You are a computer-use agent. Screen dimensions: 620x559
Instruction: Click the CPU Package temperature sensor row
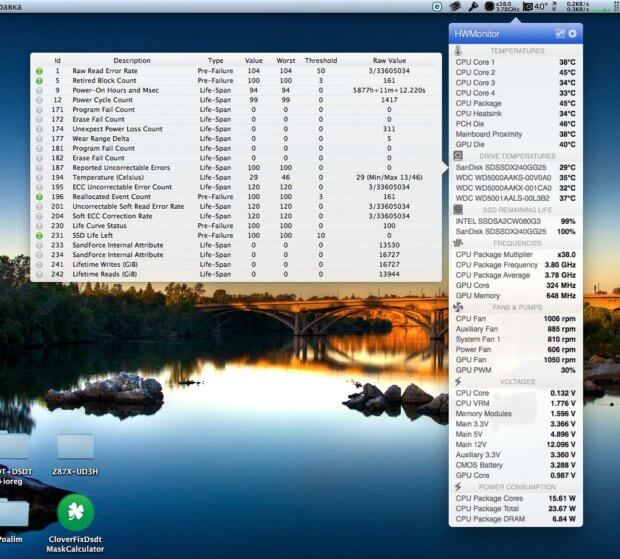click(x=514, y=103)
